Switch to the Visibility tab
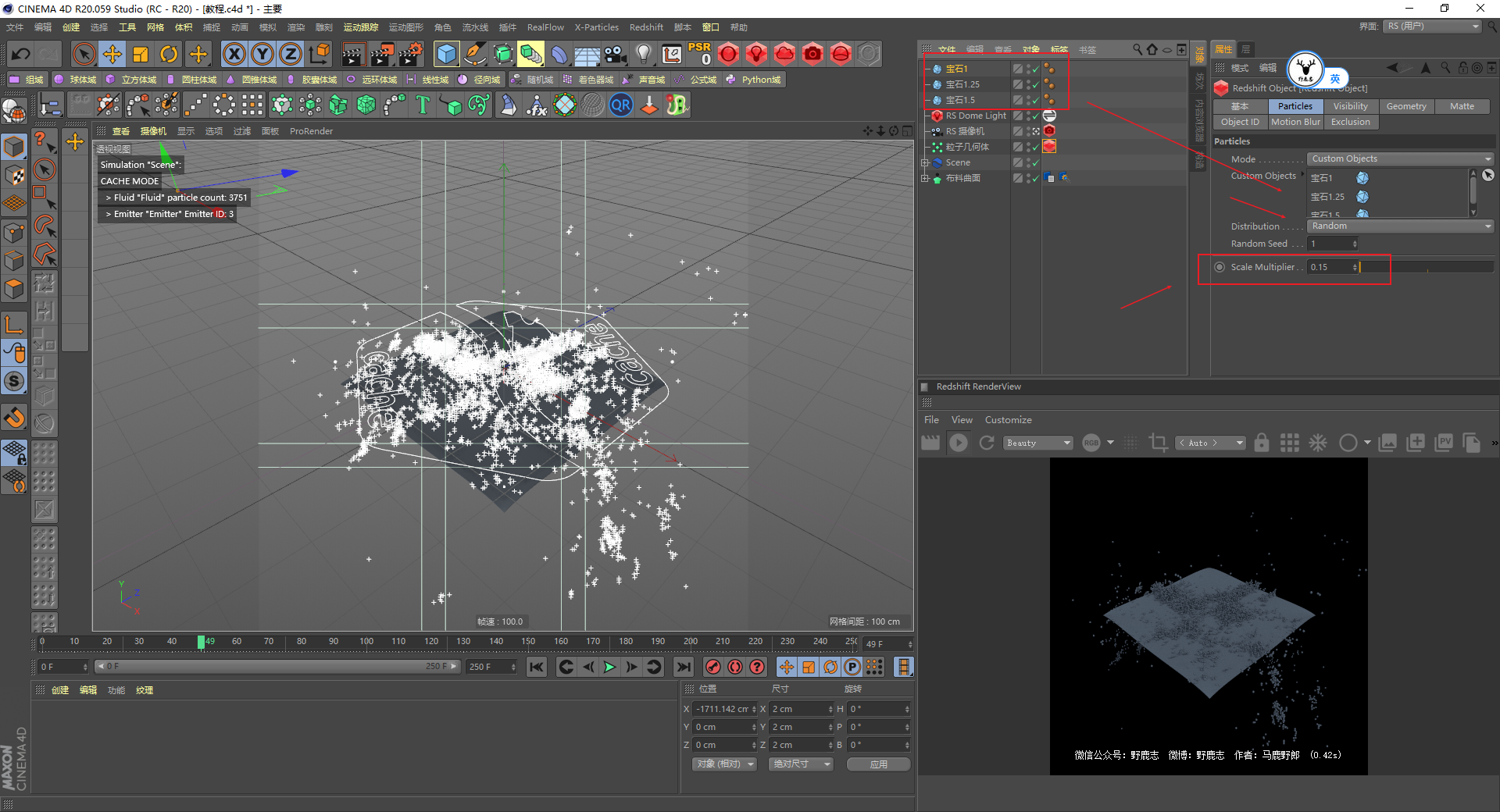The width and height of the screenshot is (1500, 812). click(x=1350, y=106)
